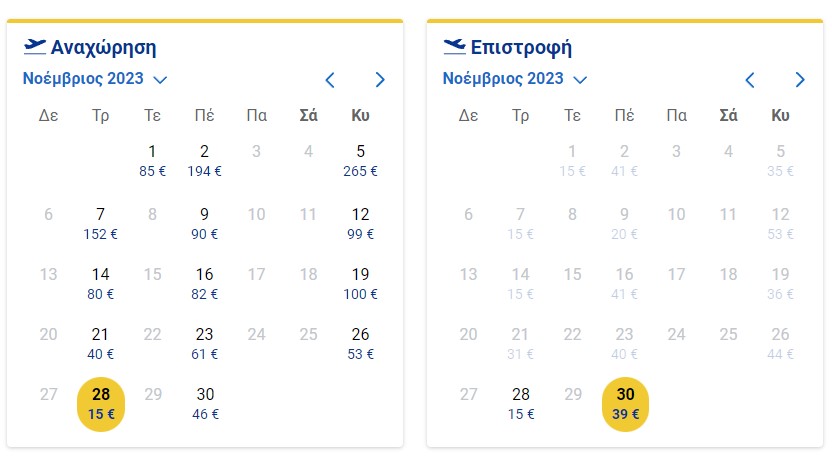Open departure month dropdown Νοέμβριος 2023
Viewport: 832px width, 459px height.
(95, 79)
